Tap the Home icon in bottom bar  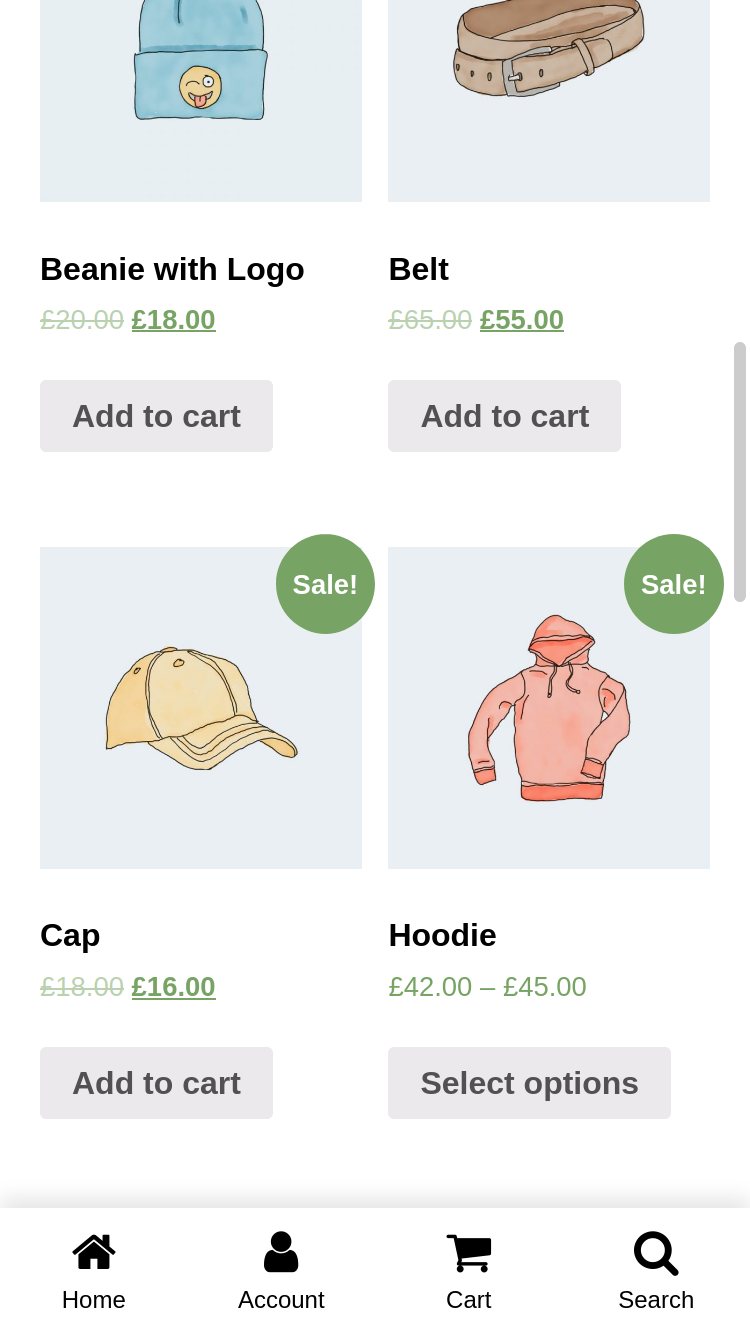[x=94, y=1253]
